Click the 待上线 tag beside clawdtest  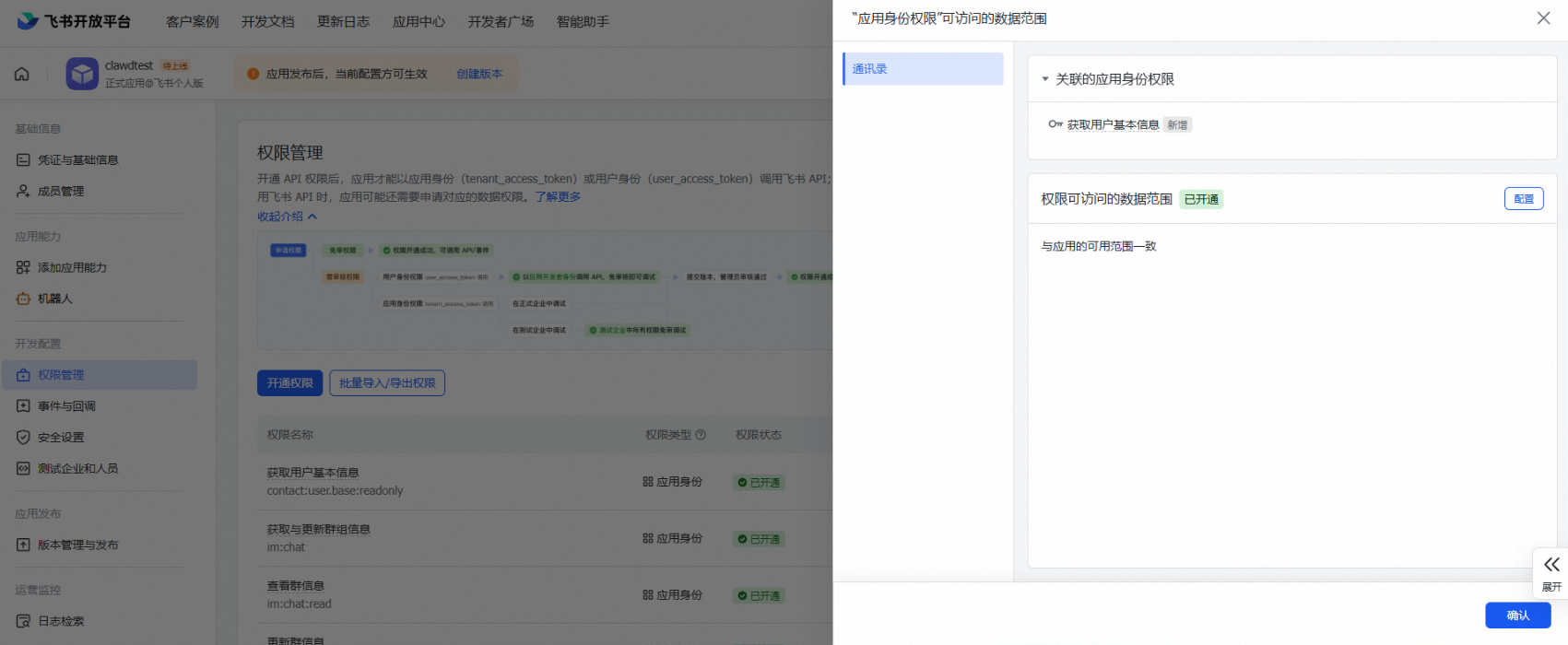pyautogui.click(x=175, y=65)
